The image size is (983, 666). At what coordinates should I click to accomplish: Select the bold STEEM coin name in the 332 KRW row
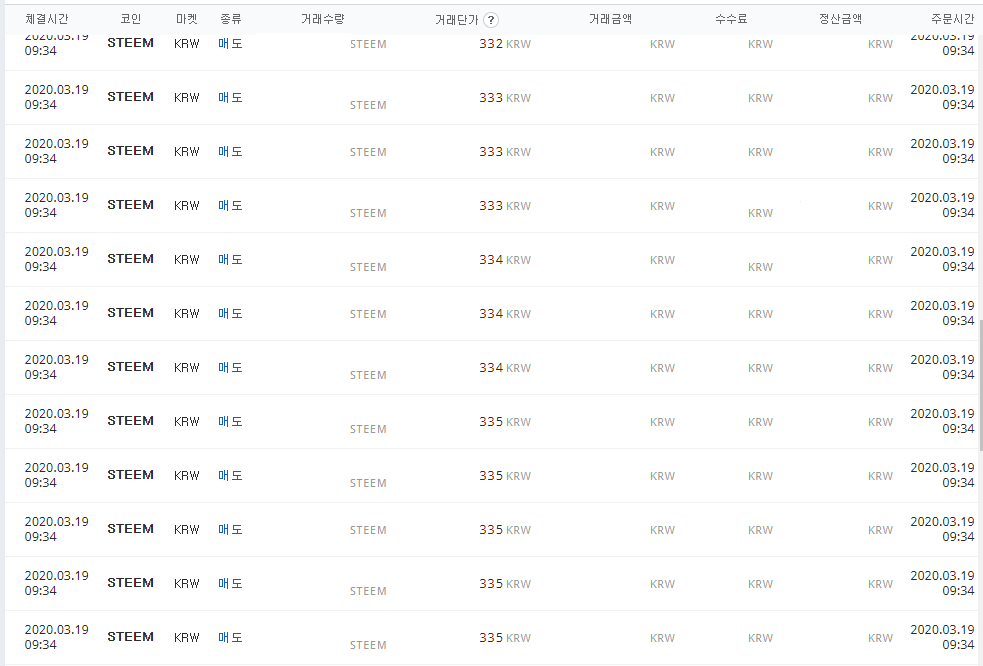click(130, 43)
